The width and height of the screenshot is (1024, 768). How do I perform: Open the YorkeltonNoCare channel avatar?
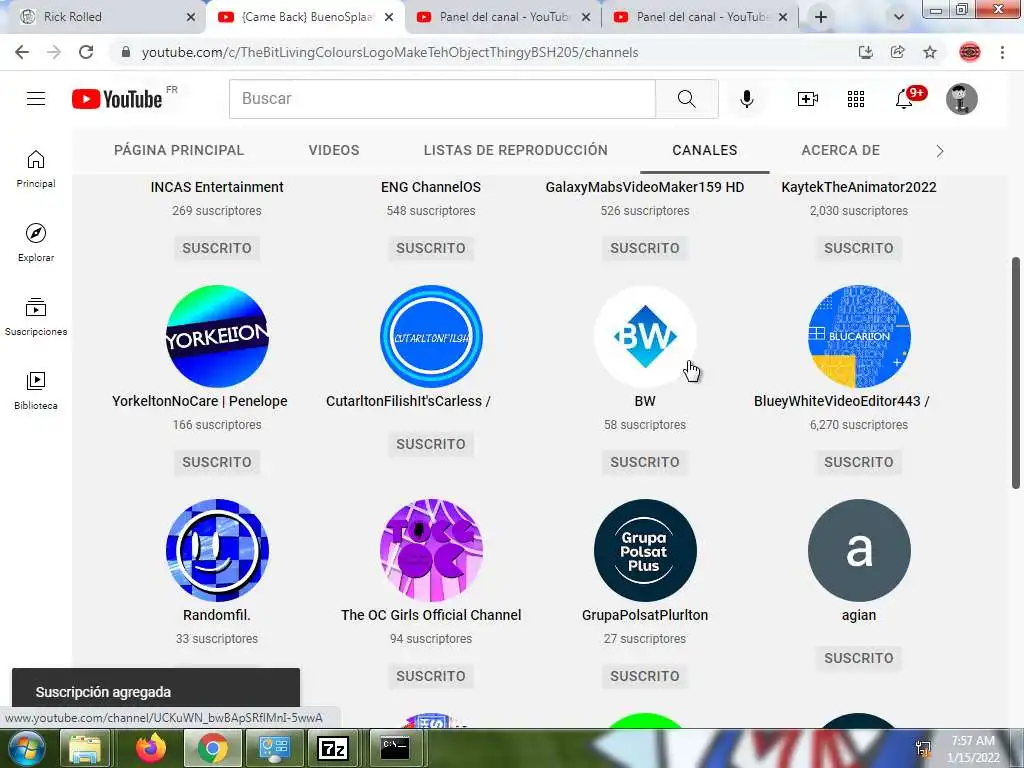coord(217,336)
